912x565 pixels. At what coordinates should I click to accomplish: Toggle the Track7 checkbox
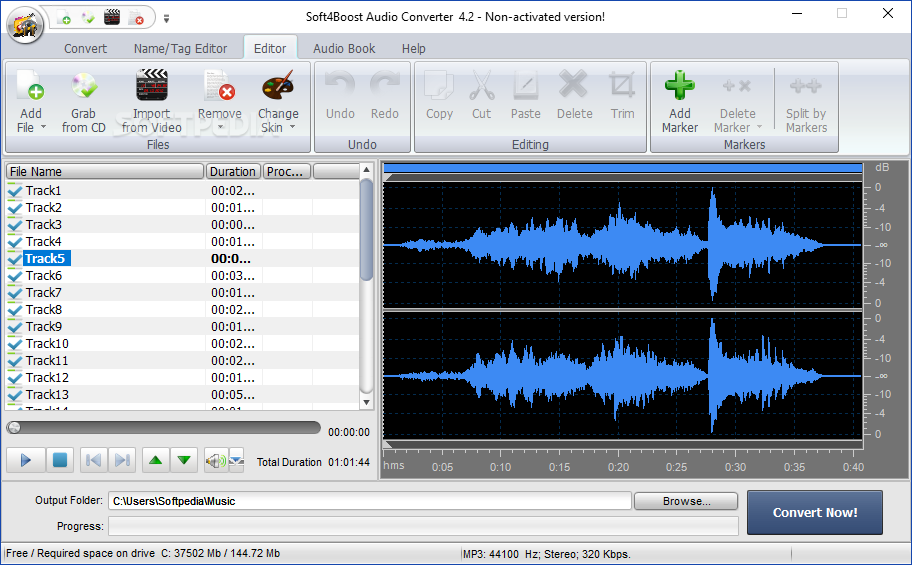(x=15, y=293)
